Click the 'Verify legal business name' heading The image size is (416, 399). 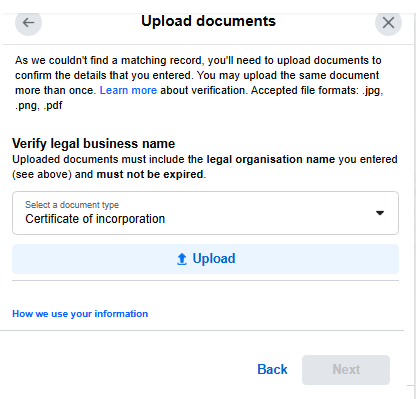[x=93, y=144]
